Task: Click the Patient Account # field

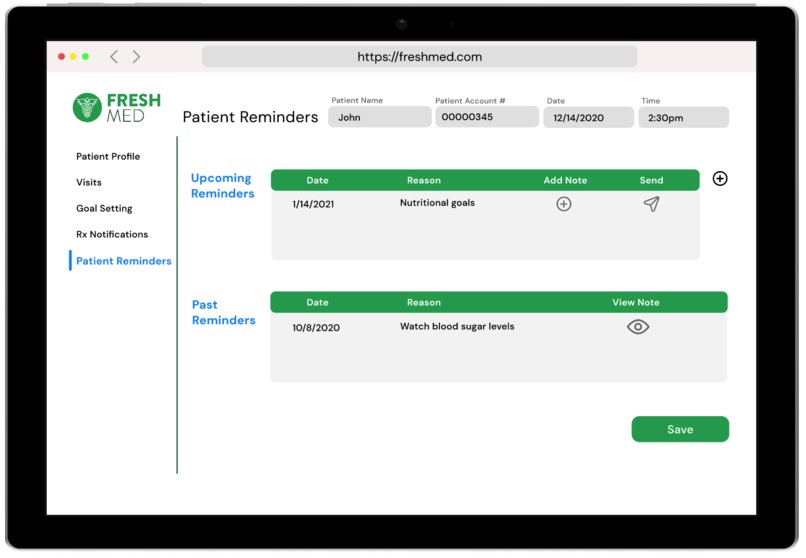Action: coord(487,117)
